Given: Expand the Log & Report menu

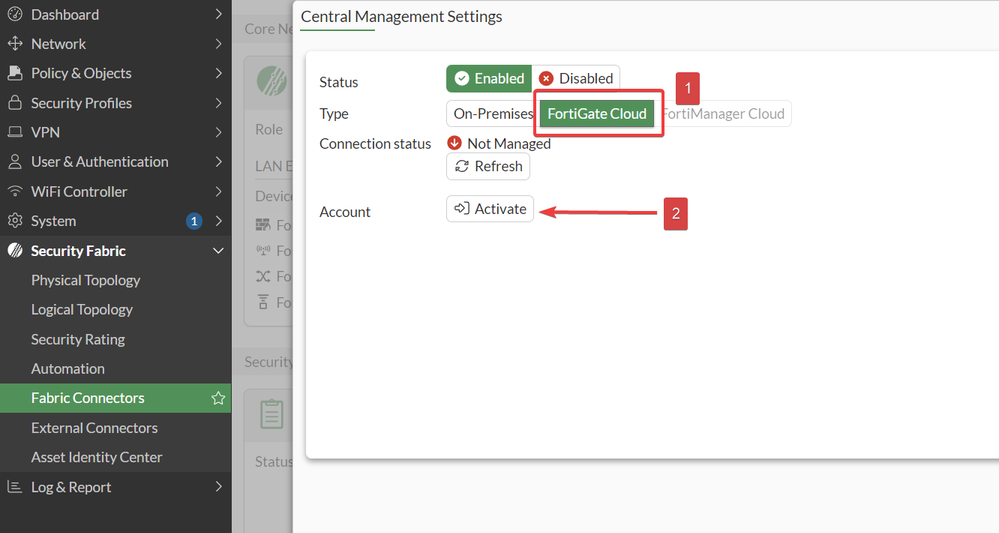Looking at the screenshot, I should coord(218,487).
